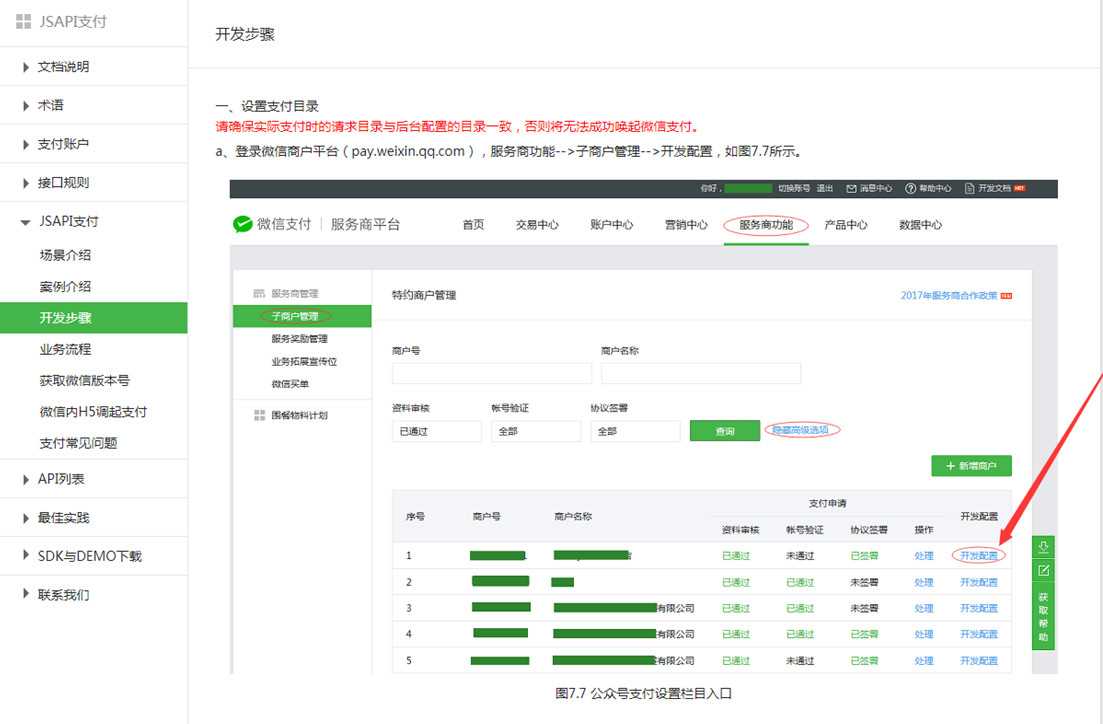
Task: Click 处理 link in table row 1
Action: 924,556
